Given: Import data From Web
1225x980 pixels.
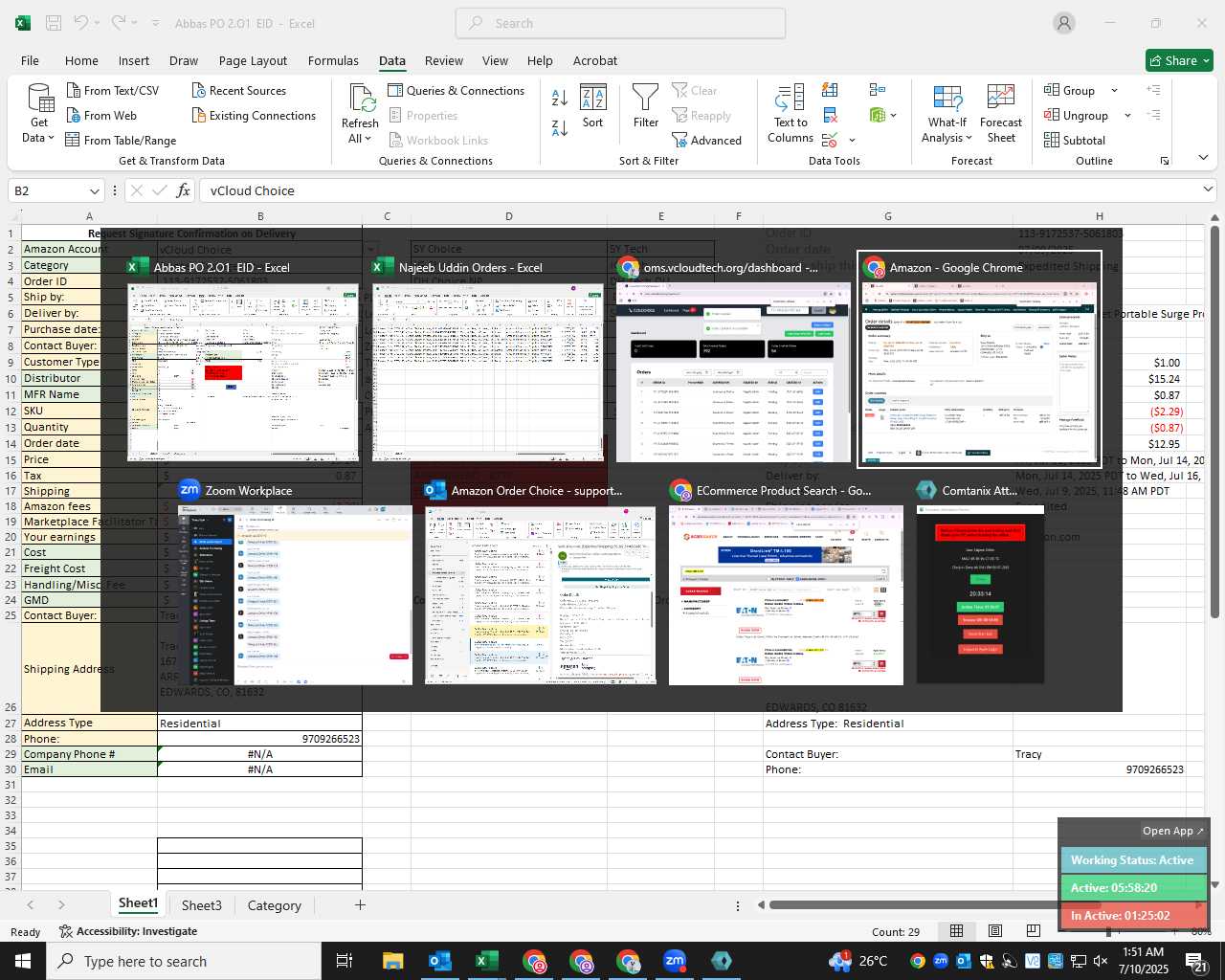Looking at the screenshot, I should point(101,115).
